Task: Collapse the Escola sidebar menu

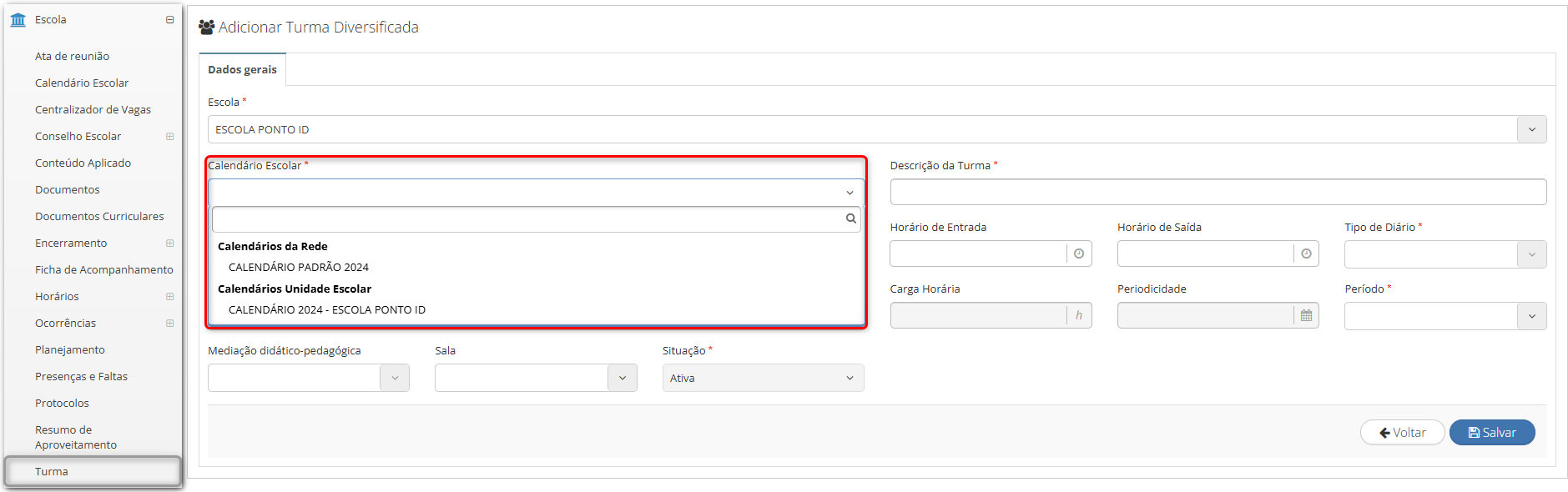Action: (x=169, y=19)
